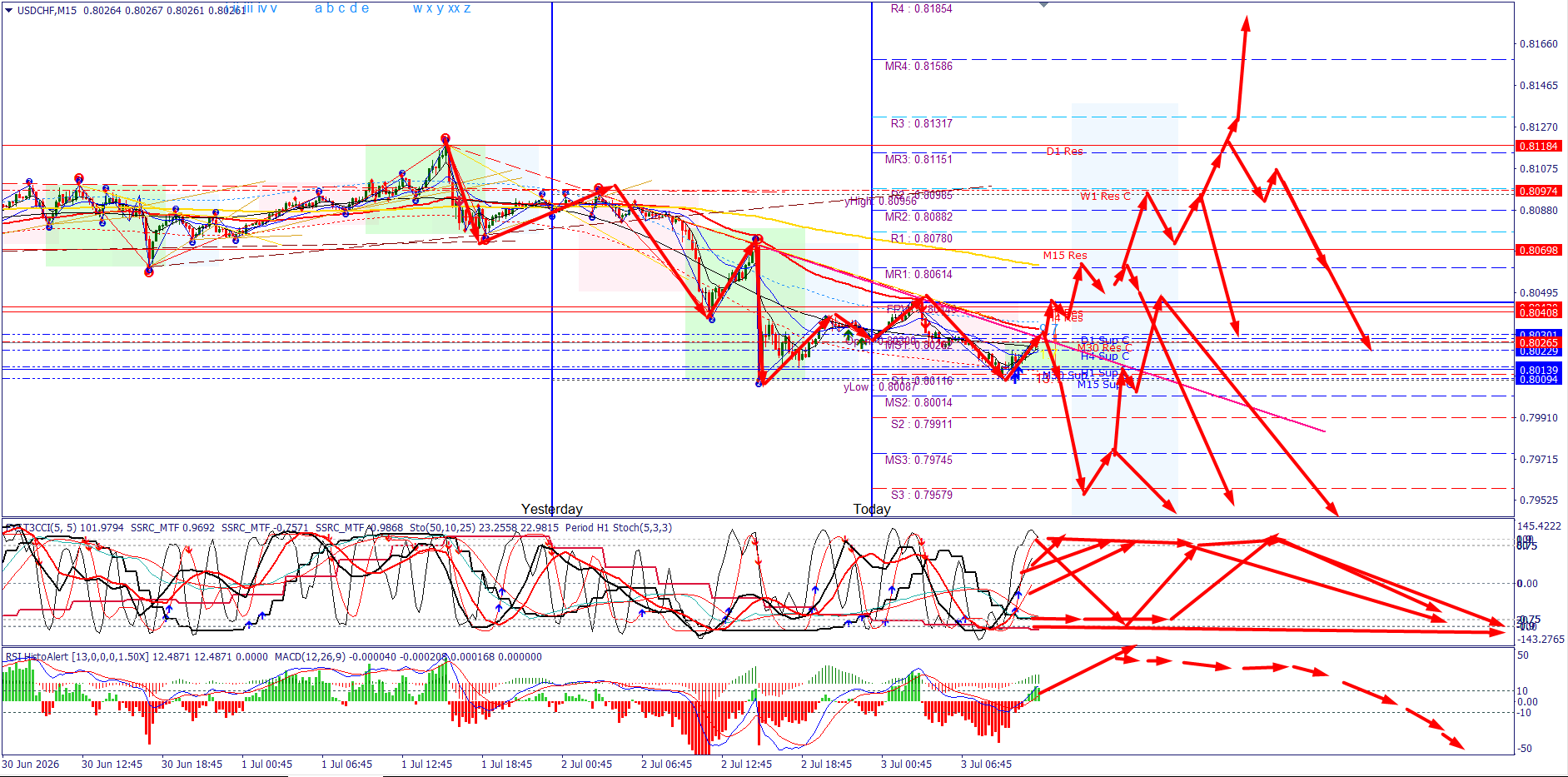
Task: Click the 0.81660 price scale value
Action: [1538, 44]
